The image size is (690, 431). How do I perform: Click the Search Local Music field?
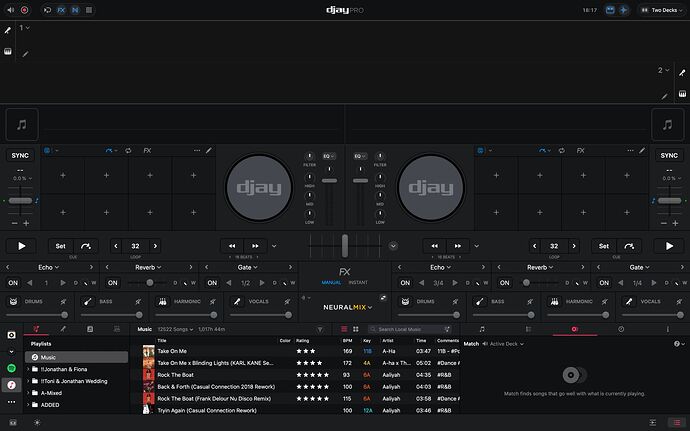(410, 329)
